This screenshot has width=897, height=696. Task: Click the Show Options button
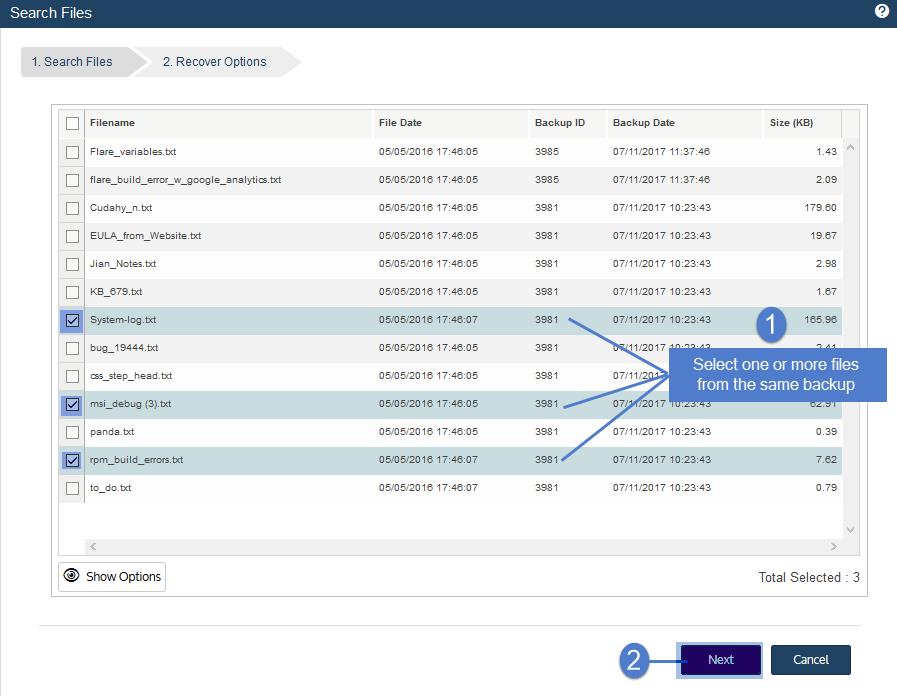click(112, 576)
